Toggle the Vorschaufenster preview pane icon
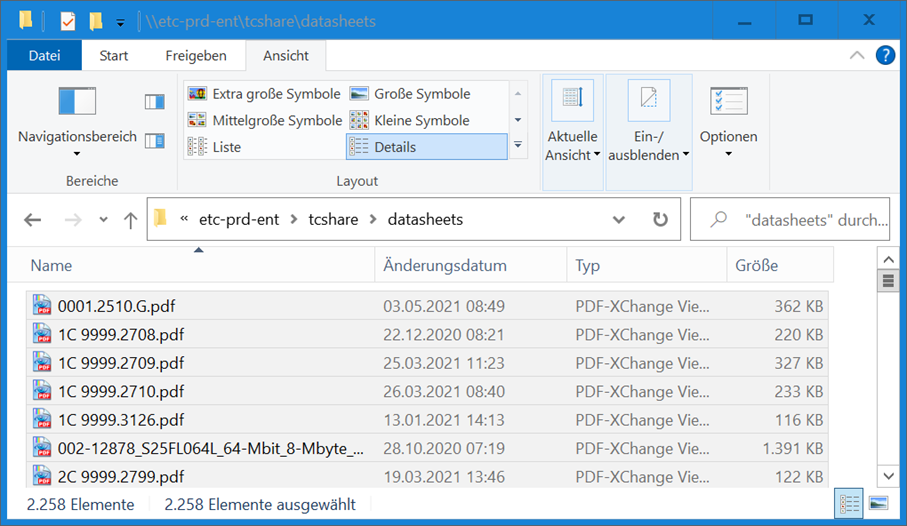 tap(154, 102)
